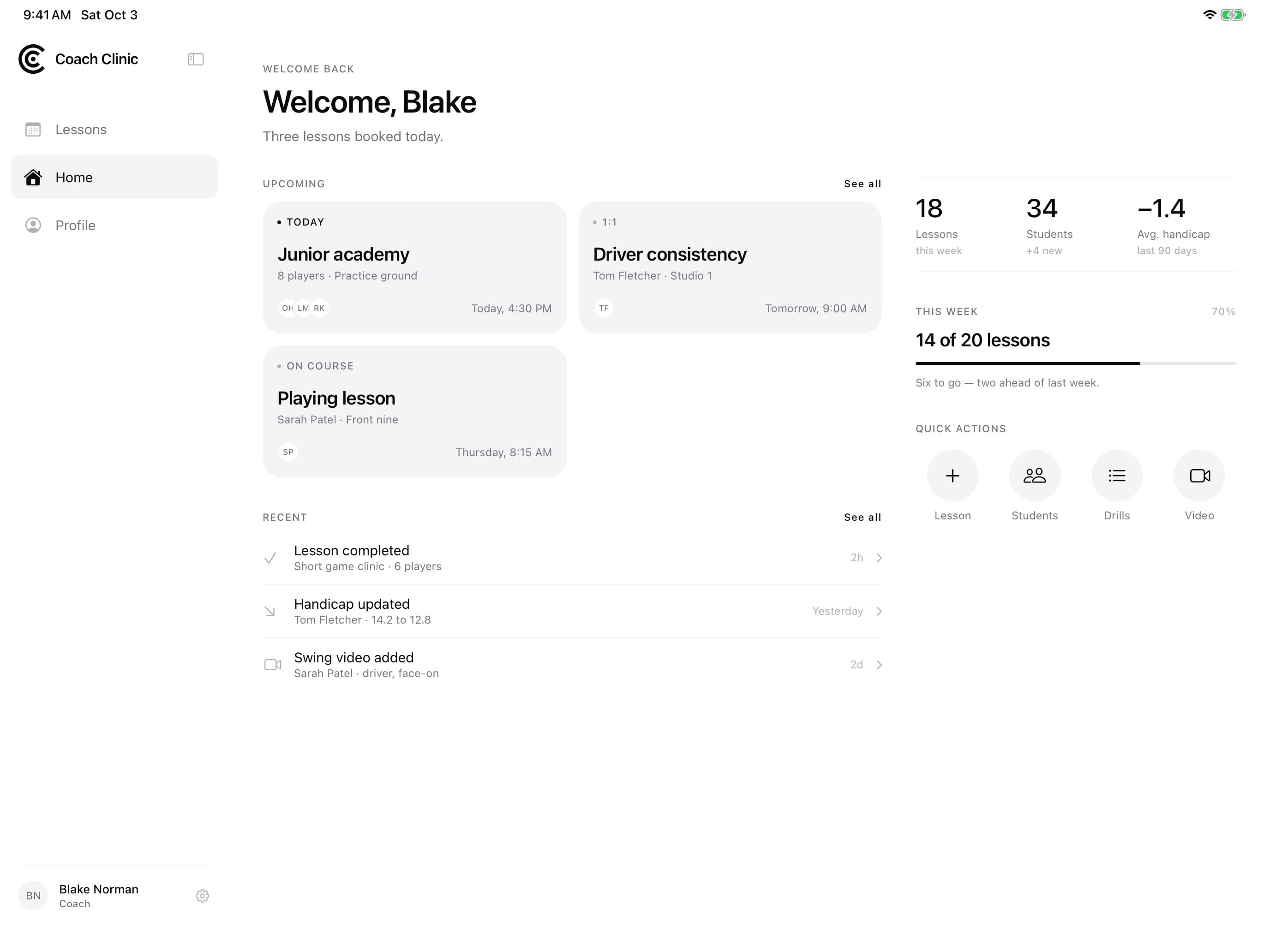Open the Driver consistency lesson card
The width and height of the screenshot is (1270, 952).
730,268
